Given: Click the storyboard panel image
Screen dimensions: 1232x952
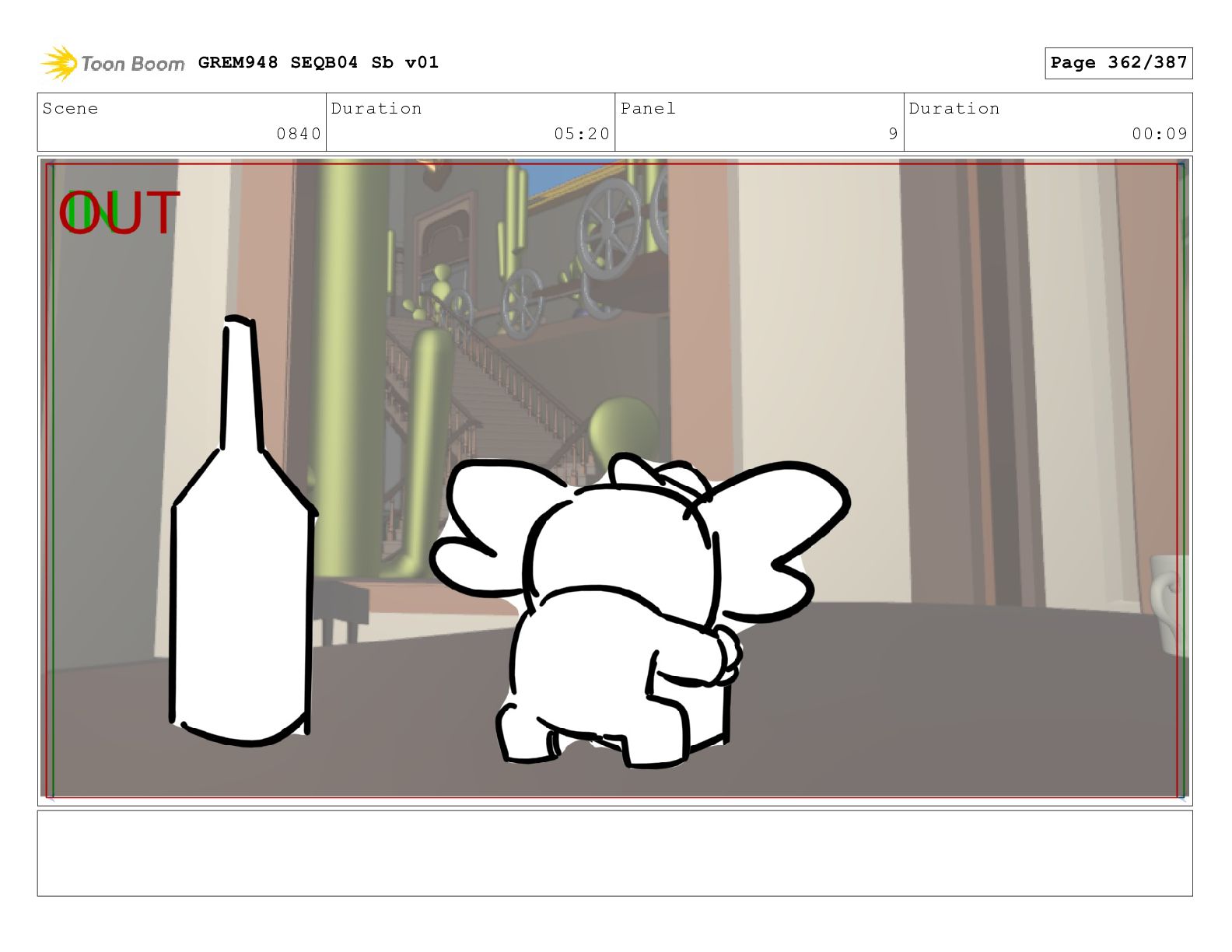Looking at the screenshot, I should 614,479.
